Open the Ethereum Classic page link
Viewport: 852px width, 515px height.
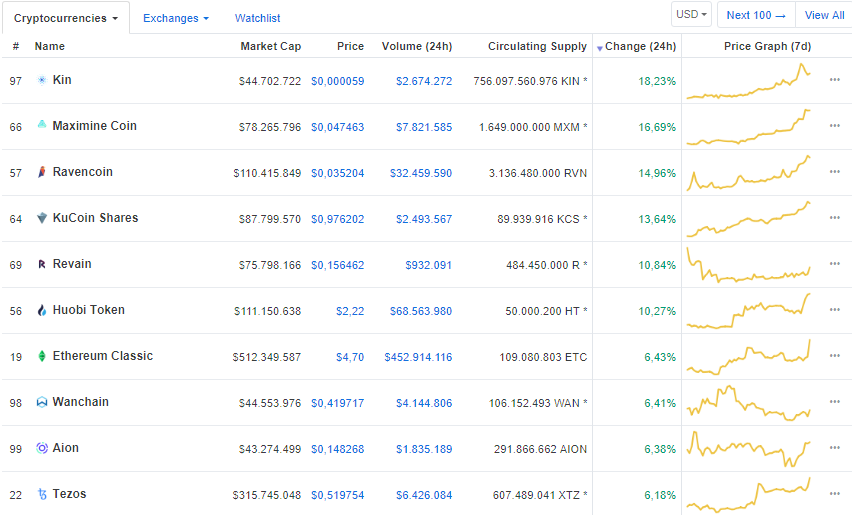point(103,356)
